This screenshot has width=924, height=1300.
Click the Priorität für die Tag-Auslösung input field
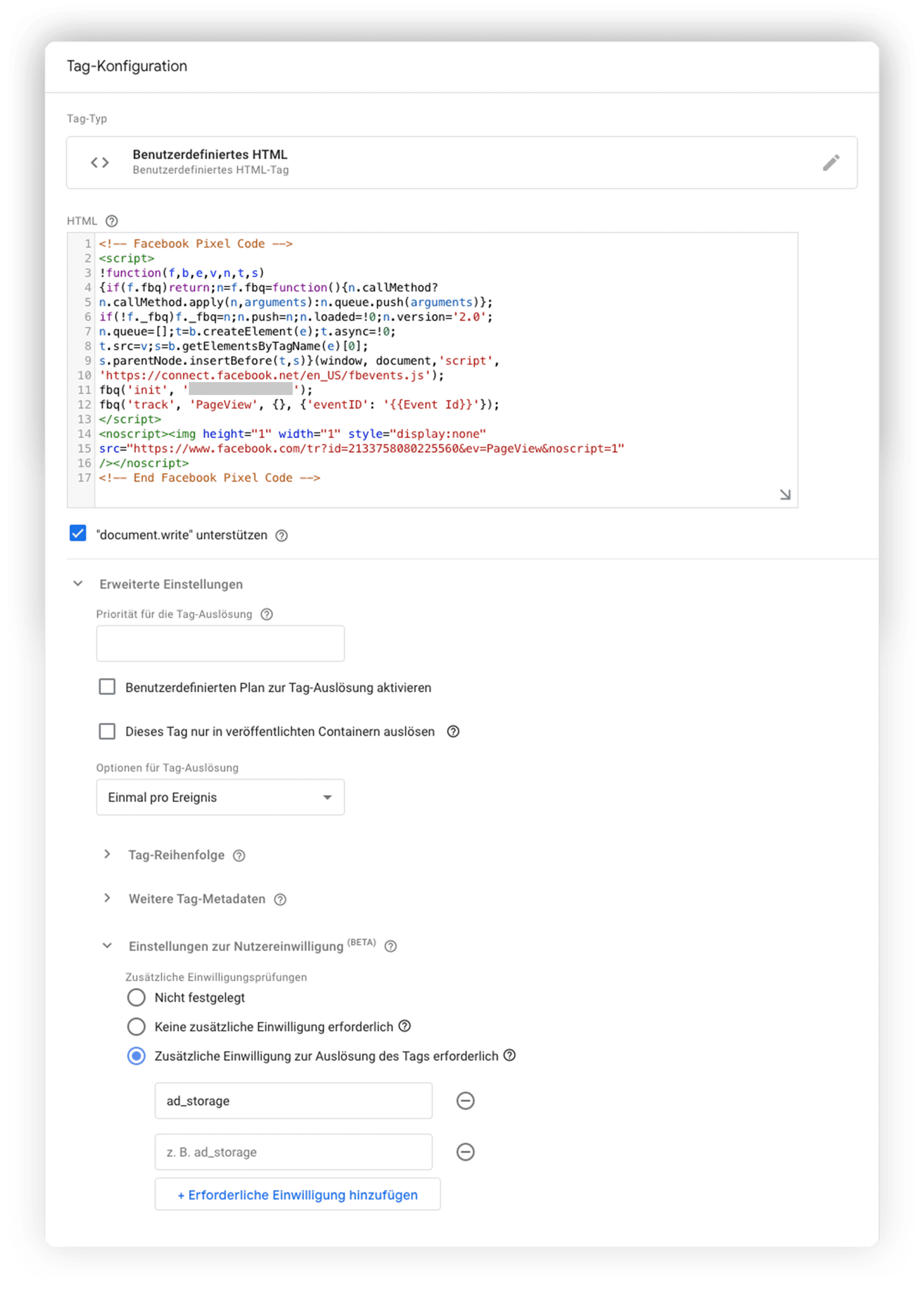coord(220,643)
